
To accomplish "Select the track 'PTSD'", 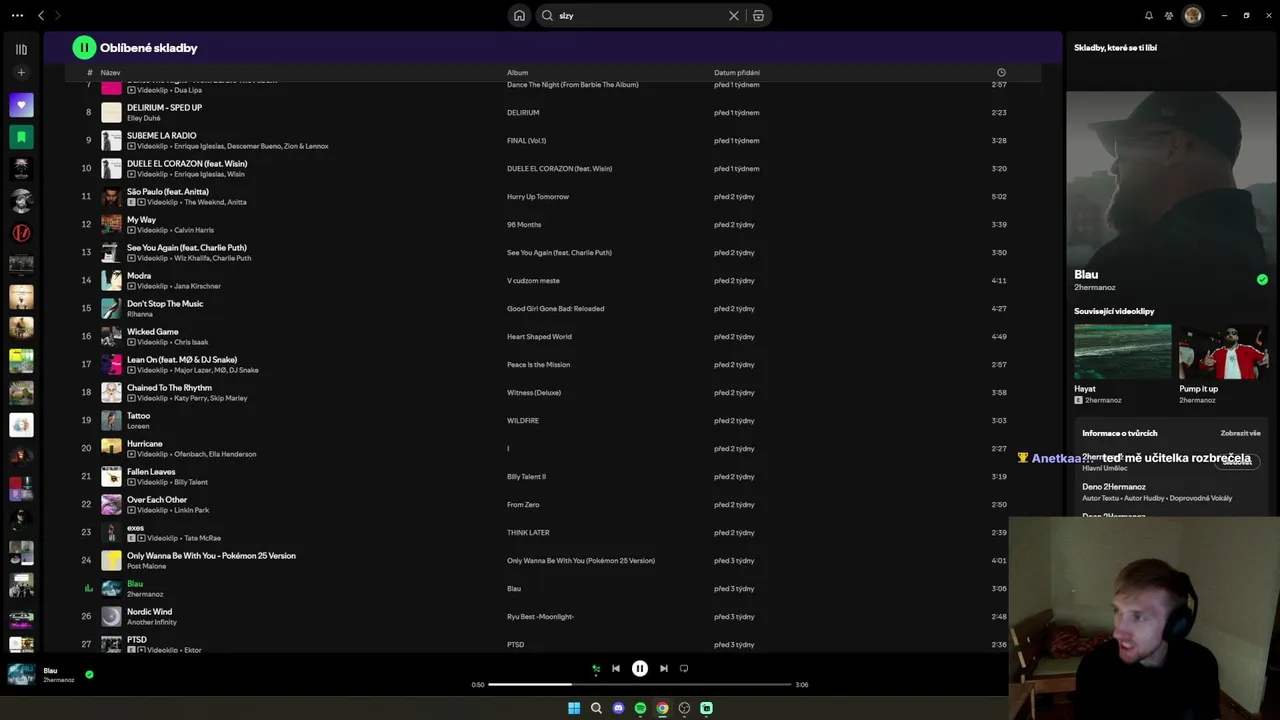I will [137, 640].
